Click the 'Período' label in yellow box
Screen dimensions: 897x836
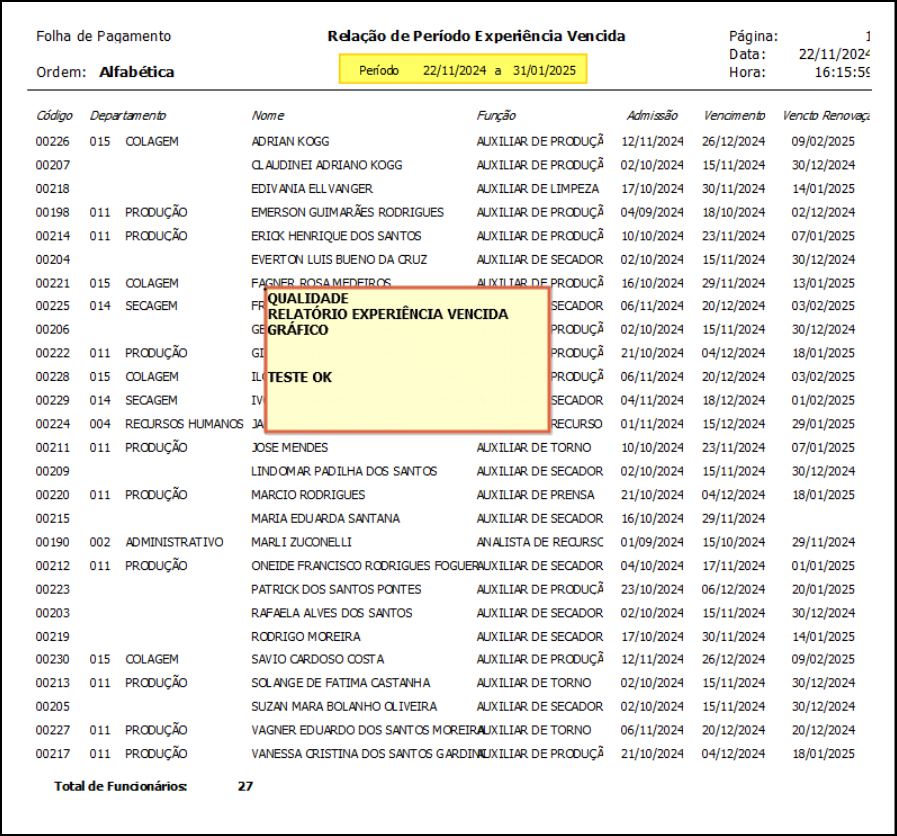379,70
